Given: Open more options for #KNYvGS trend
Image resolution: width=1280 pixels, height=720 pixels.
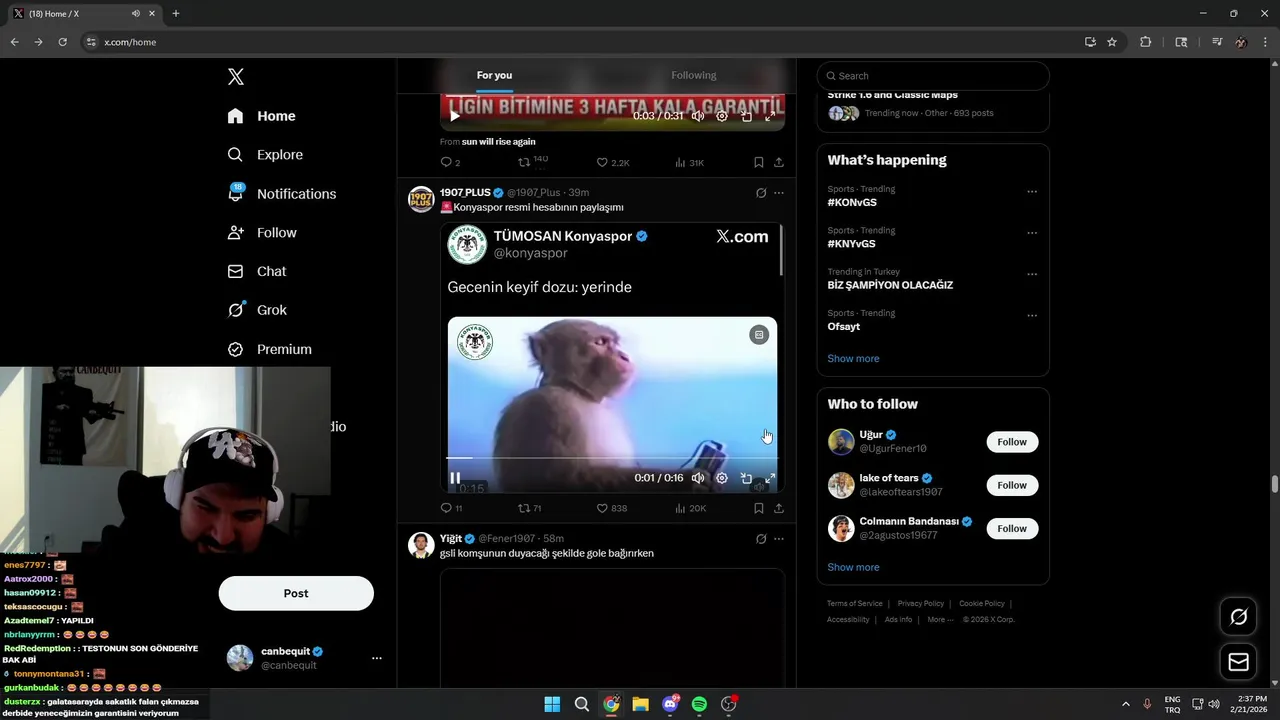Looking at the screenshot, I should pyautogui.click(x=1032, y=233).
